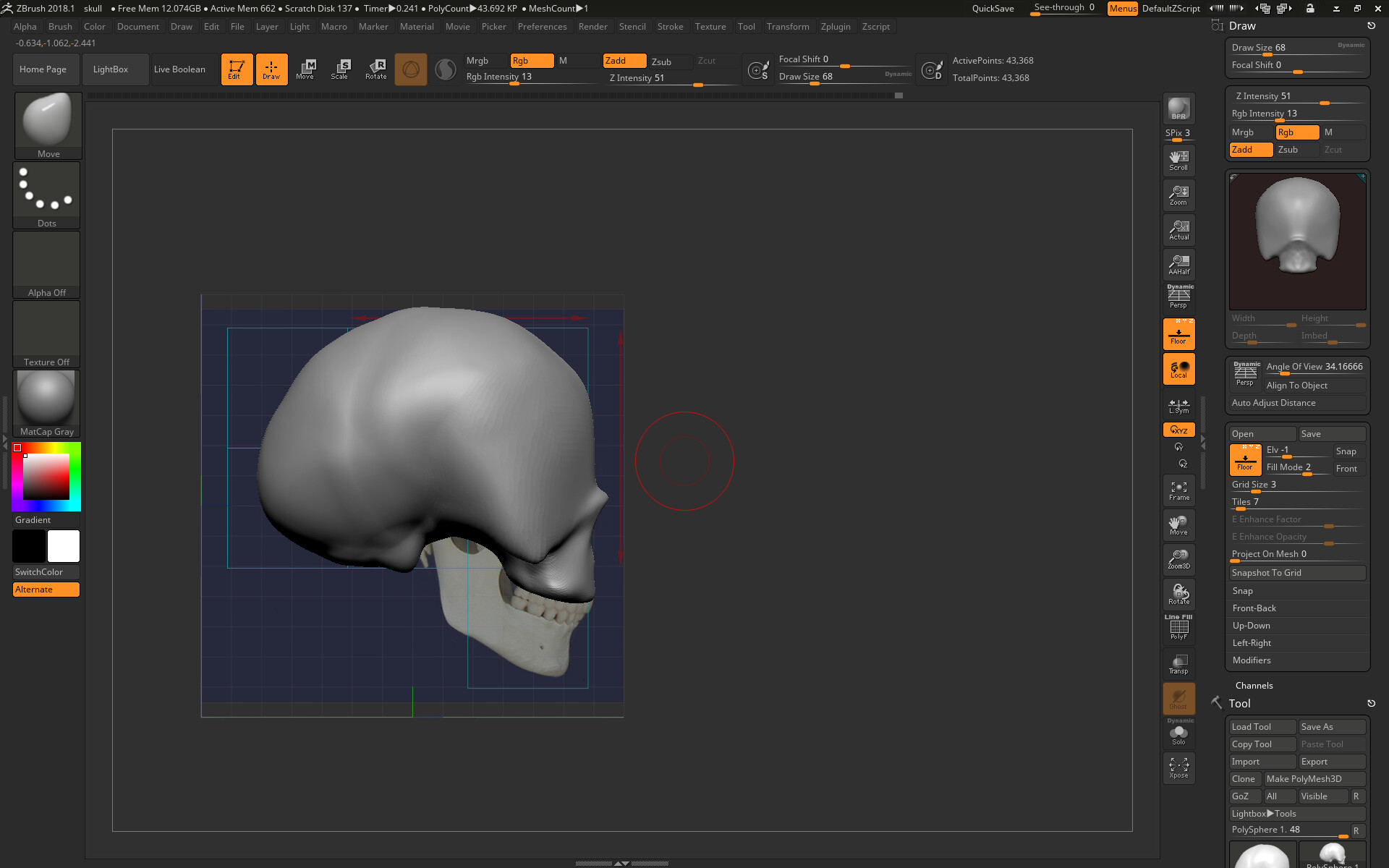
Task: Expand the Modifiers section in Draw panel
Action: click(1252, 660)
